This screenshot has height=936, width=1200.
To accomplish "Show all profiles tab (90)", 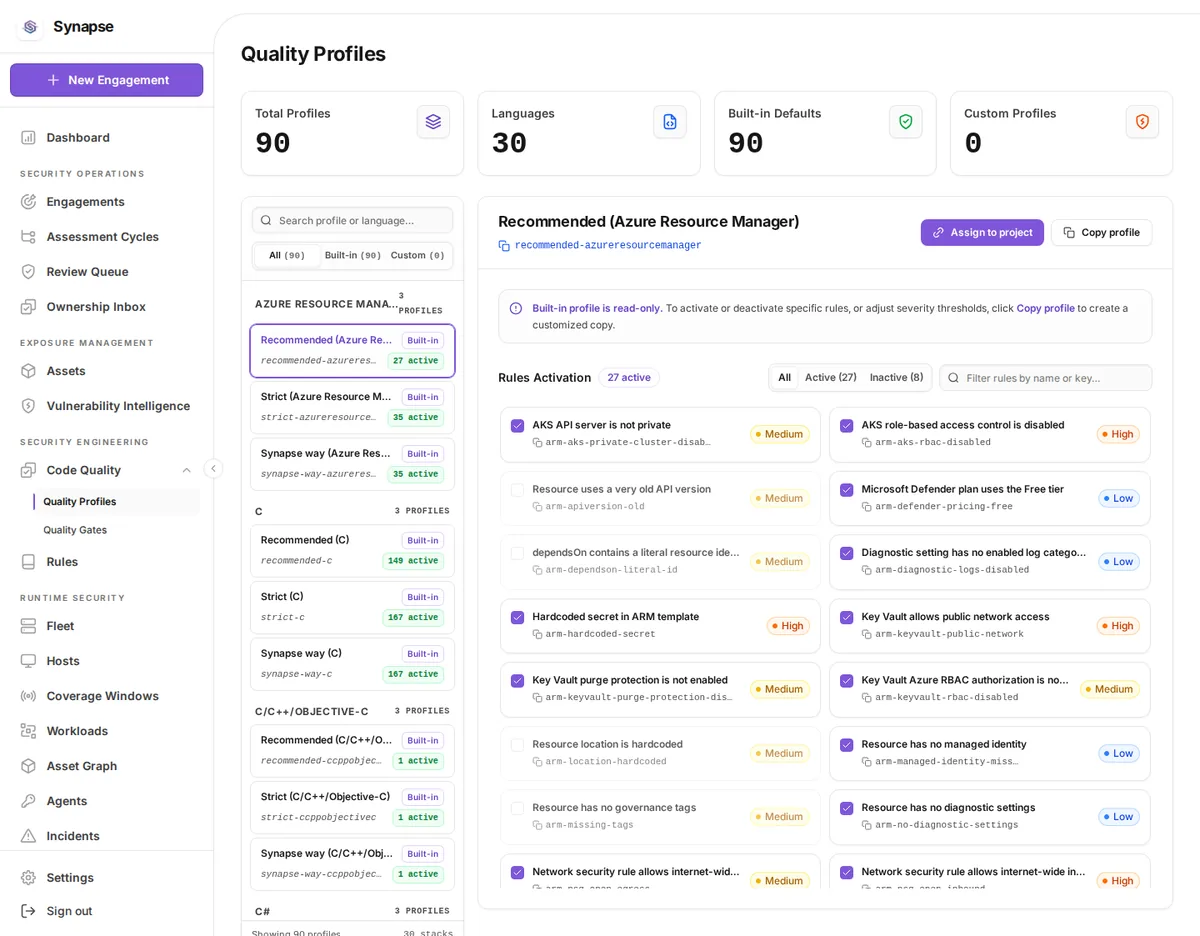I will coord(287,255).
